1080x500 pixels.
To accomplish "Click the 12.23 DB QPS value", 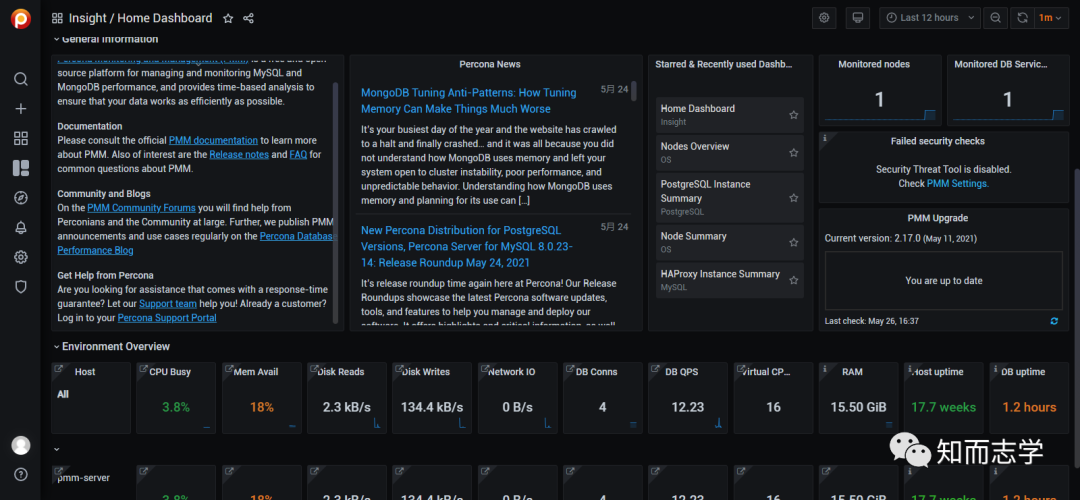I will coord(688,407).
